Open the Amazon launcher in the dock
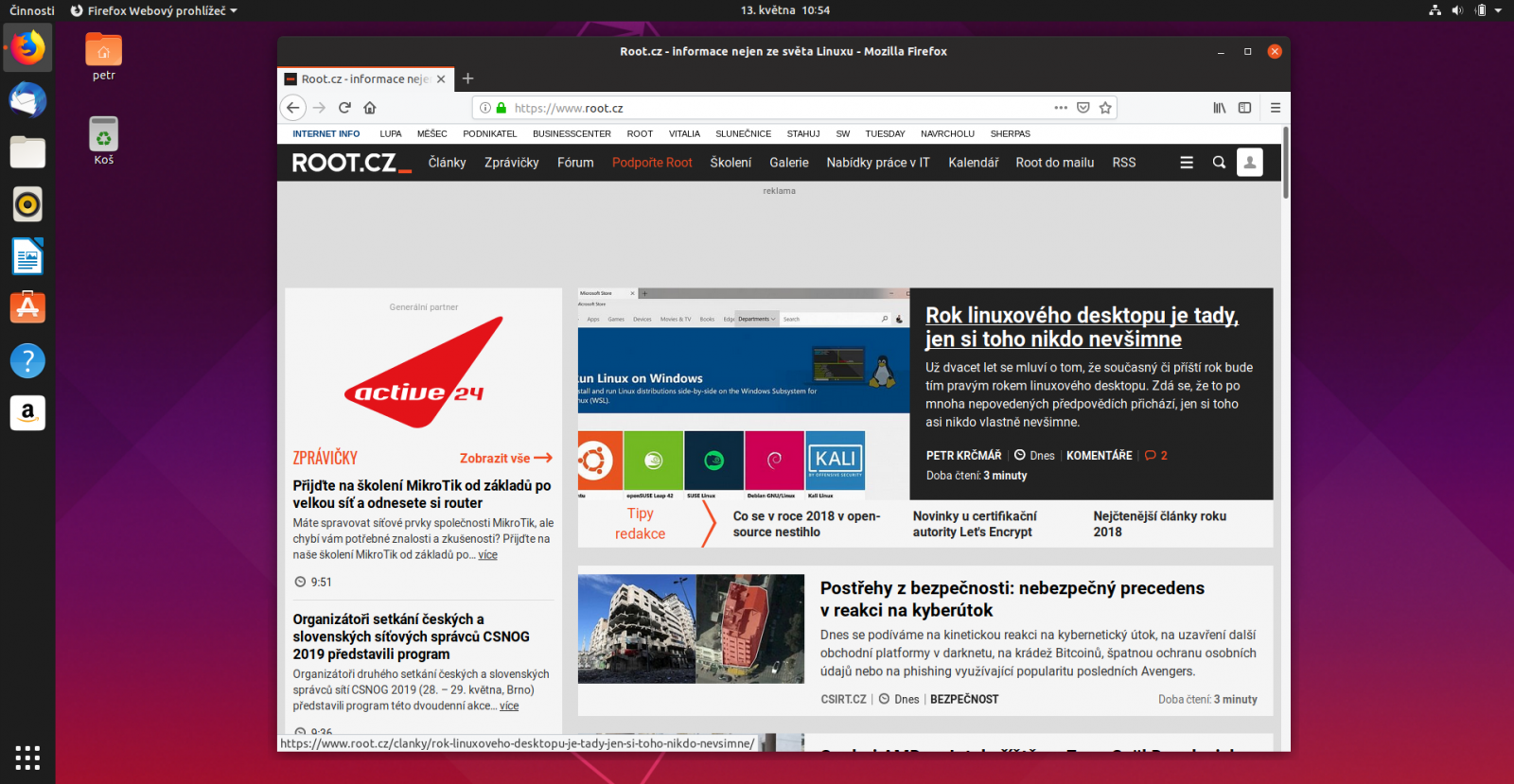 [27, 412]
